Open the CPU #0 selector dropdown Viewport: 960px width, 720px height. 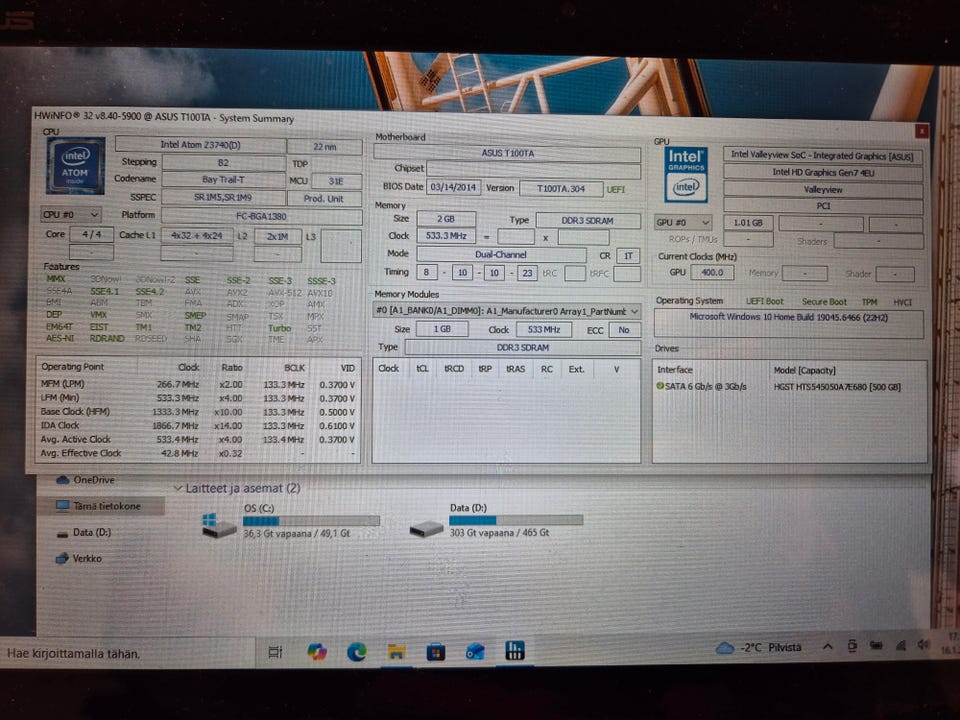point(71,214)
